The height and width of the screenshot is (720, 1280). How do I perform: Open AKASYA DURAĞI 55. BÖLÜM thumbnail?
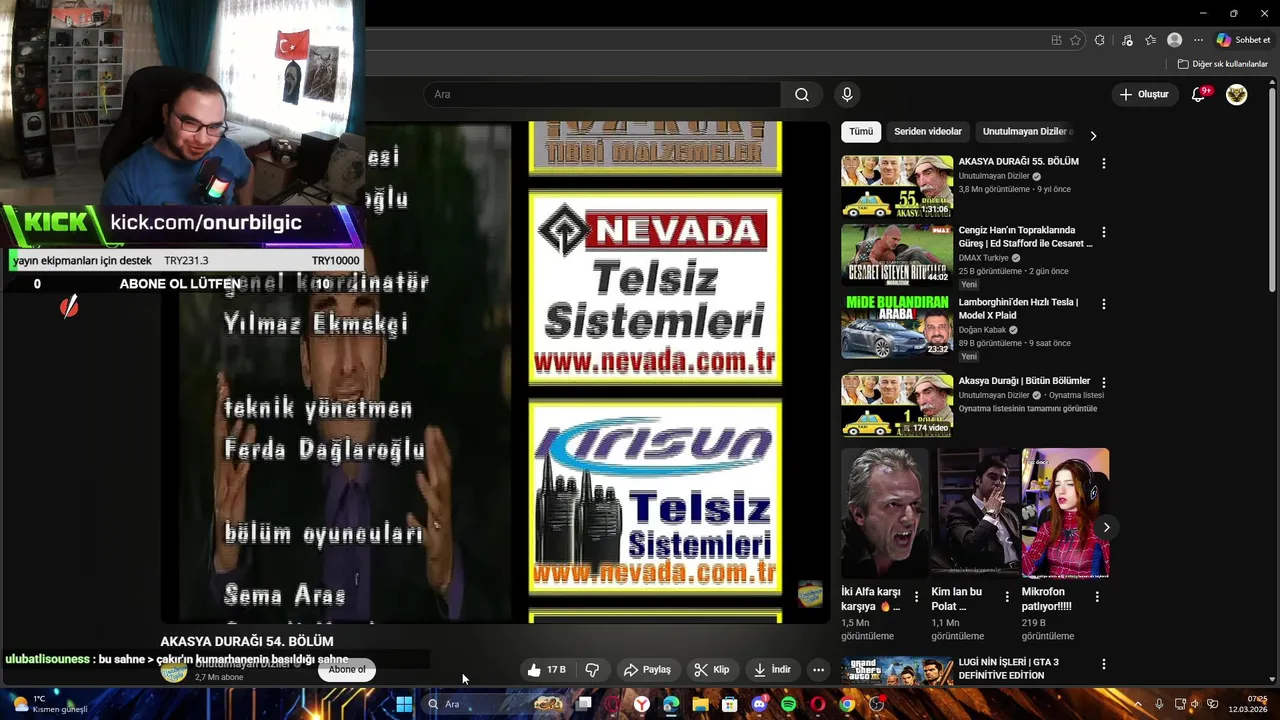[x=897, y=186]
